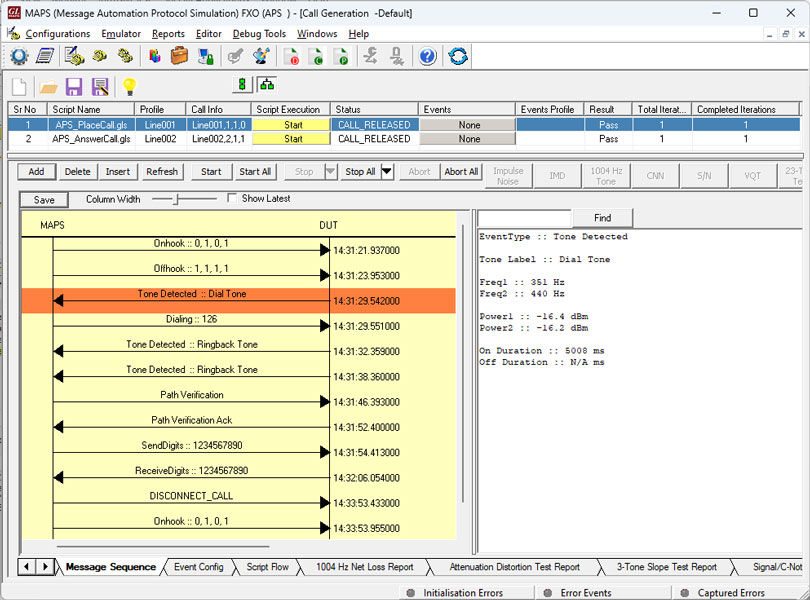Viewport: 810px width, 600px height.
Task: Click the first greyed-out arrow icon before help
Action: point(370,56)
